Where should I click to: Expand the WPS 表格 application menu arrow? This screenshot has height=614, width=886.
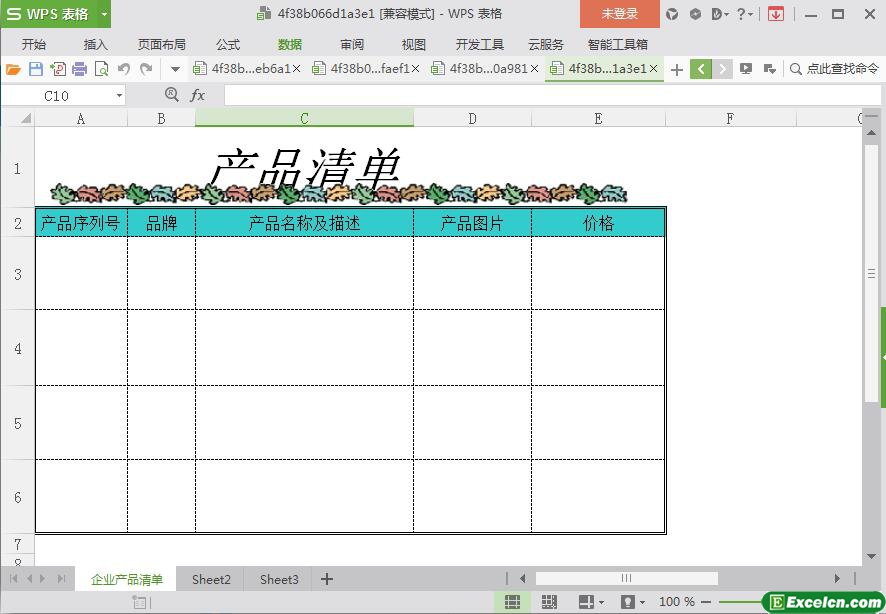point(104,14)
